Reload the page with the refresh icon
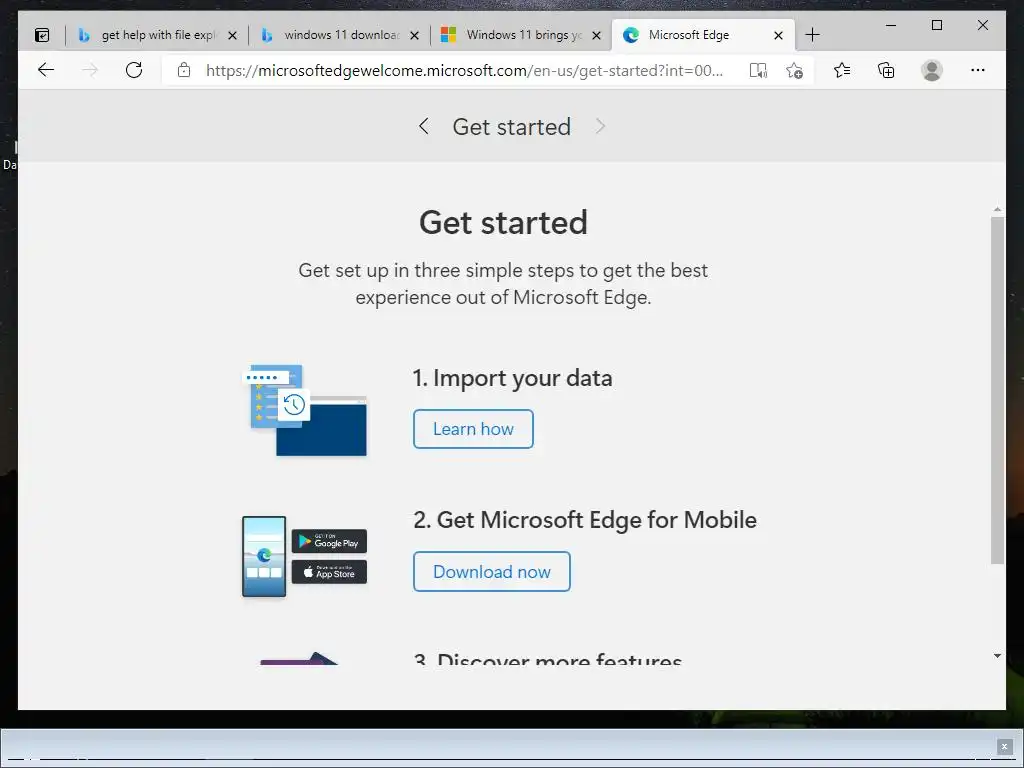 point(134,70)
